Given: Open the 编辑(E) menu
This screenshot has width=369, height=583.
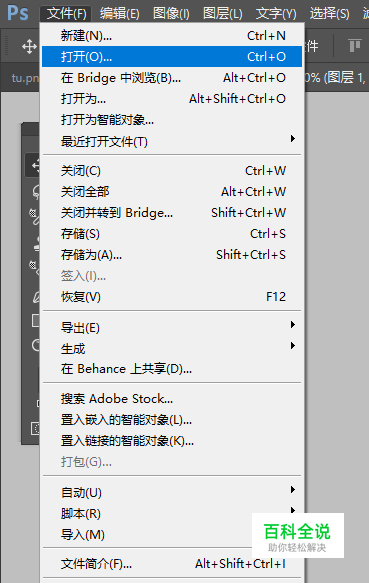Looking at the screenshot, I should pos(119,14).
